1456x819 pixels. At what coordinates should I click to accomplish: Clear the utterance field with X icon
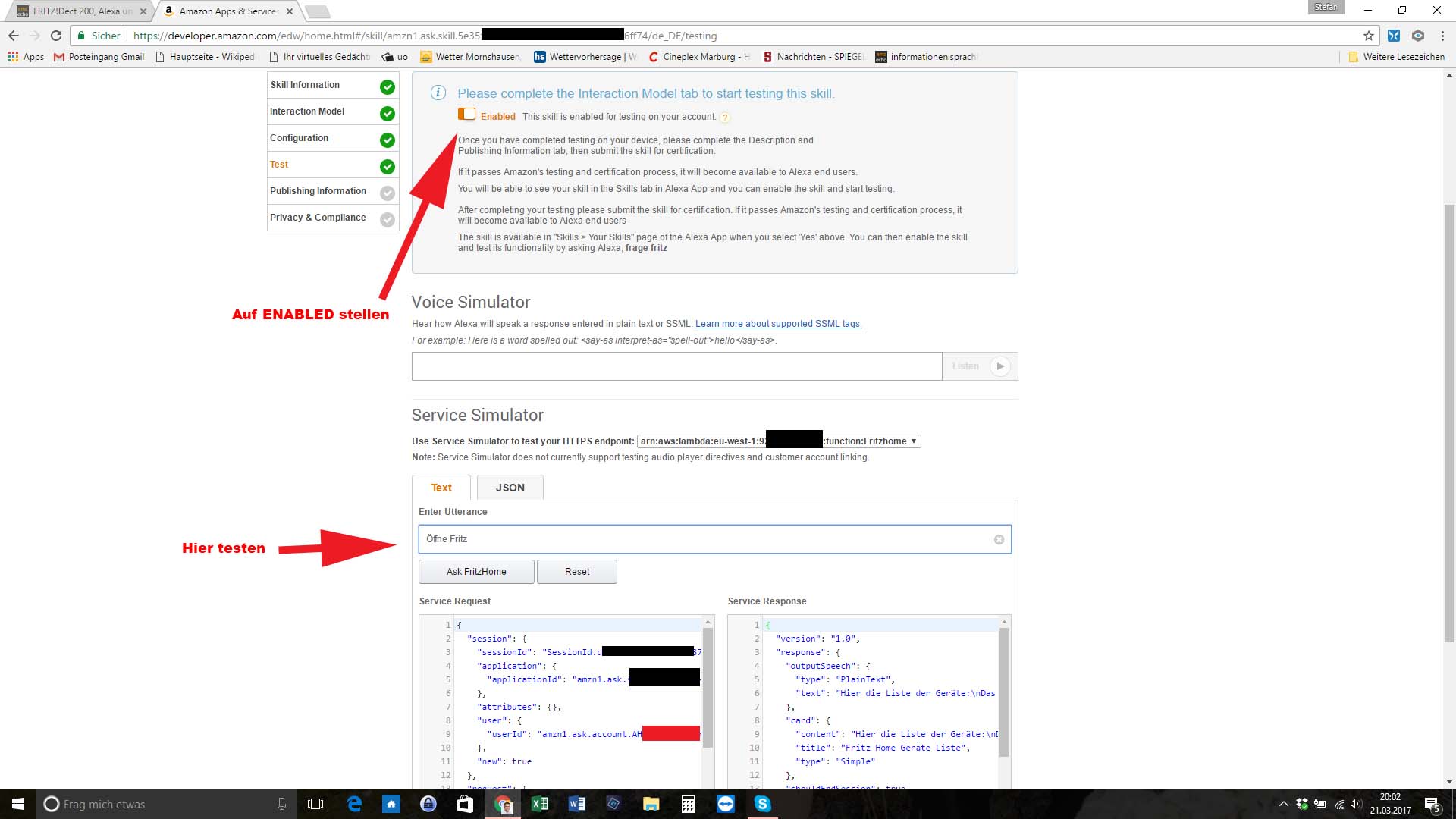(999, 540)
